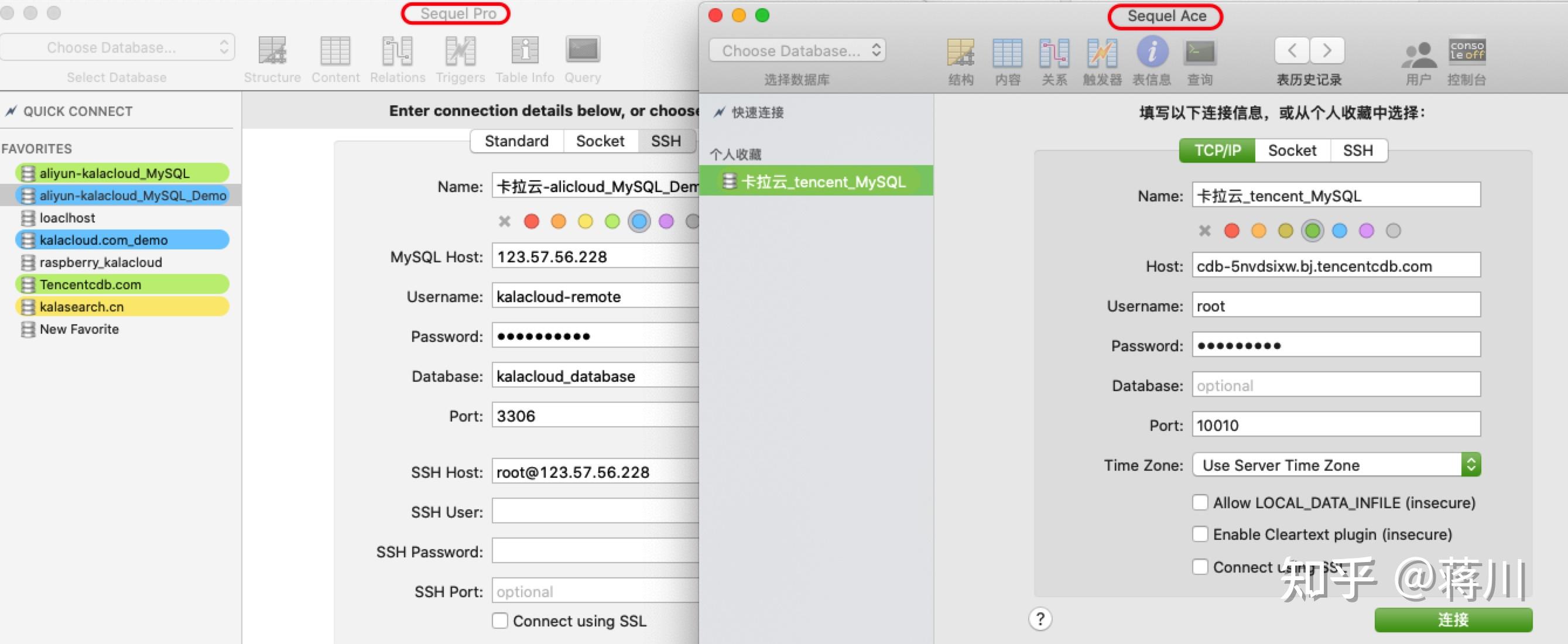
Task: Enable the Allow LOCAL_DATA_INFILE option
Action: click(x=1200, y=502)
